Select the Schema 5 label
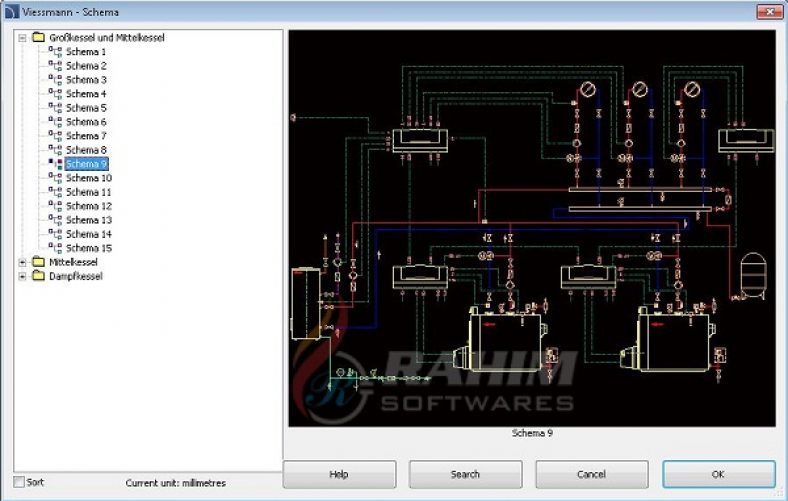Image resolution: width=788 pixels, height=501 pixels. [86, 108]
